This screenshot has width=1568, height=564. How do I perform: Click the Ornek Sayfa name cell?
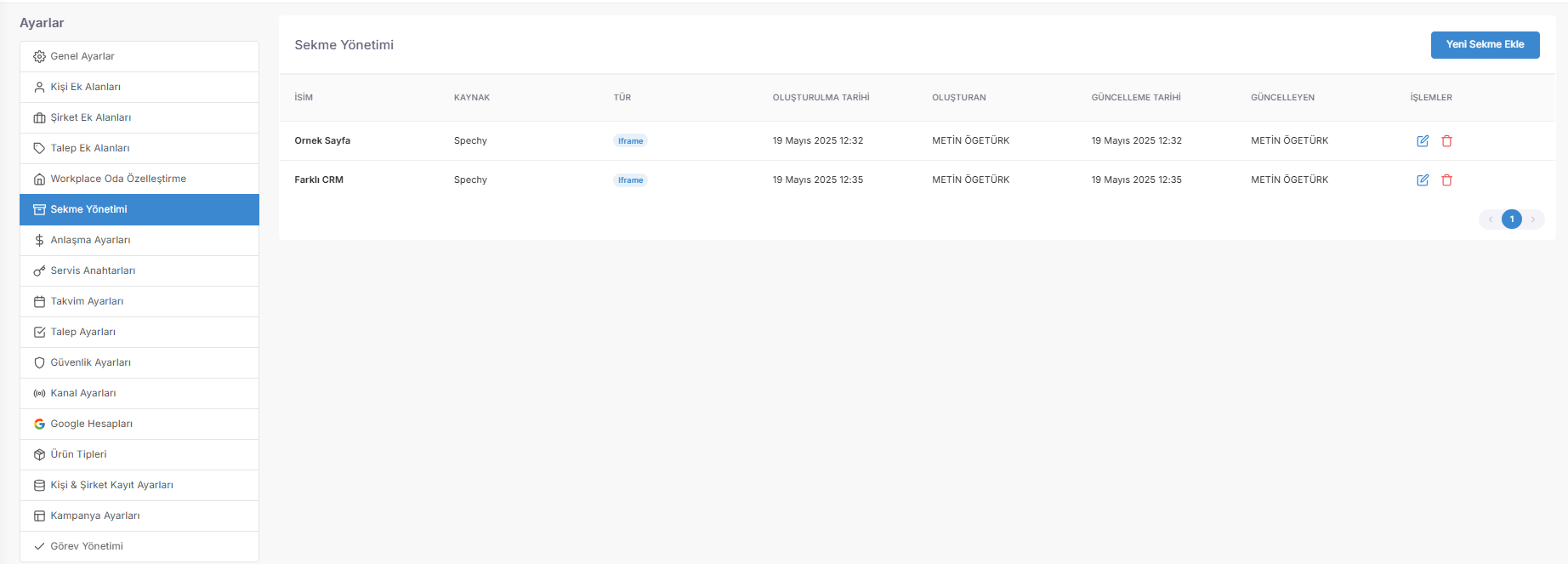coord(322,141)
